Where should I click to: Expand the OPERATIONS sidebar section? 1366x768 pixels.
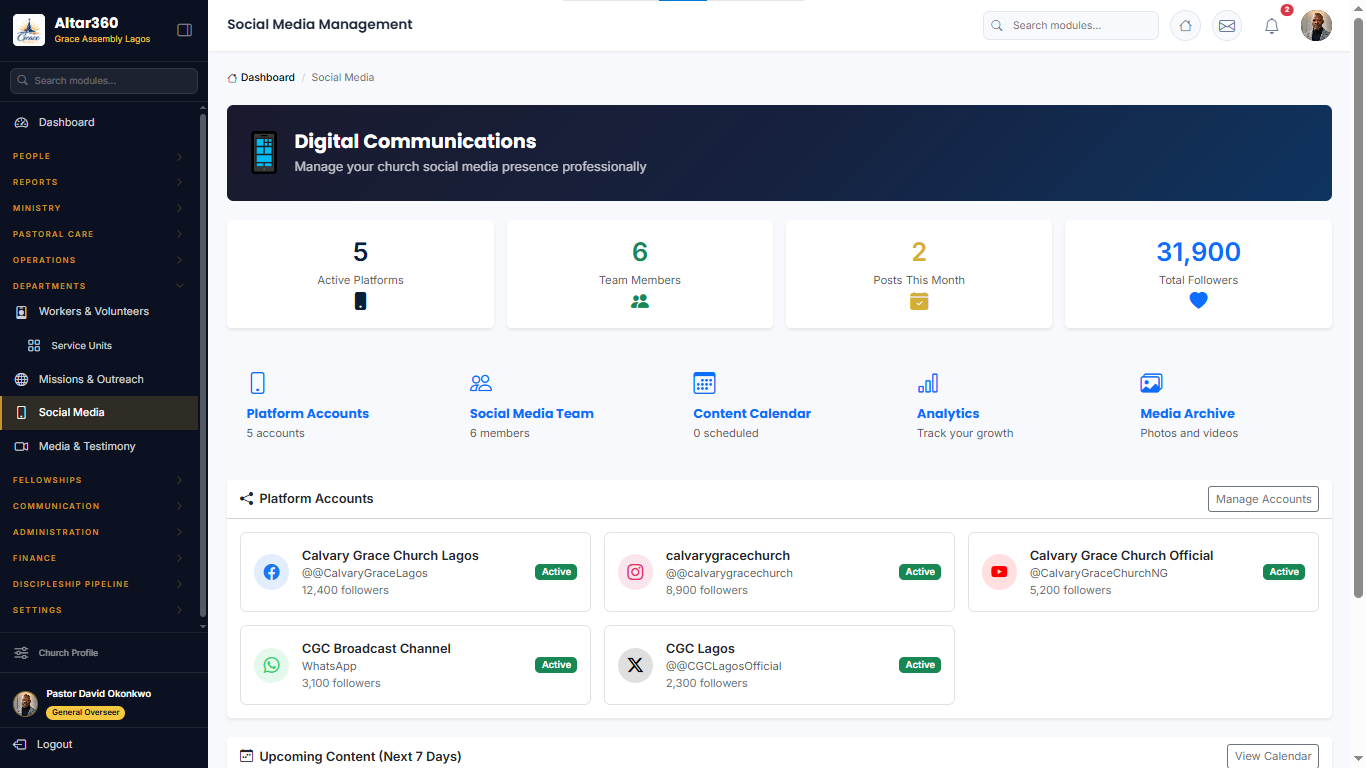tap(99, 260)
